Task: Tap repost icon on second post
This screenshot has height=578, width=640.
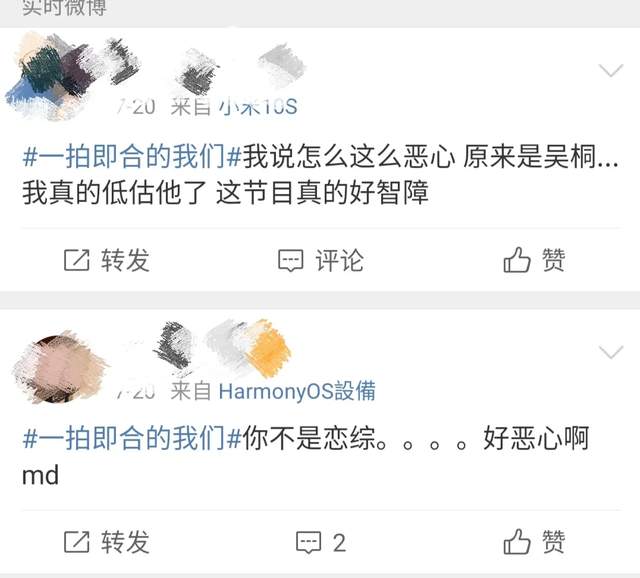Action: coord(77,542)
